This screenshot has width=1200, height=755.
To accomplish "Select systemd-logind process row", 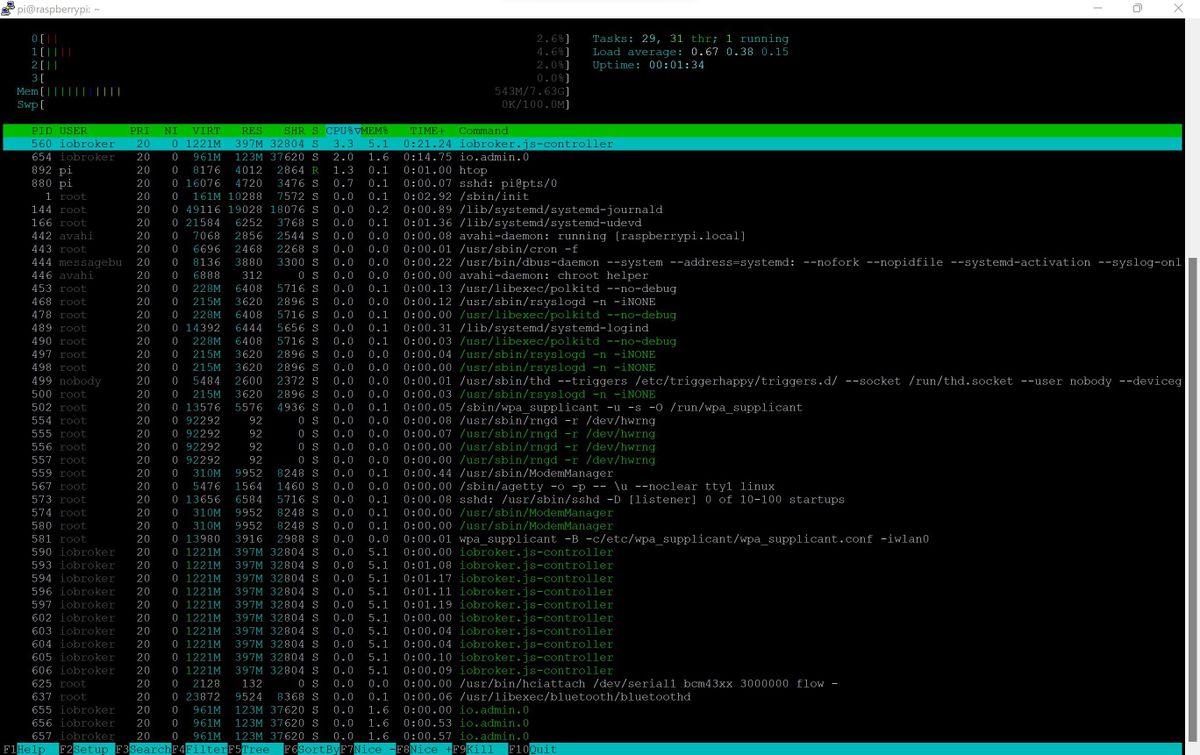I will 594,328.
